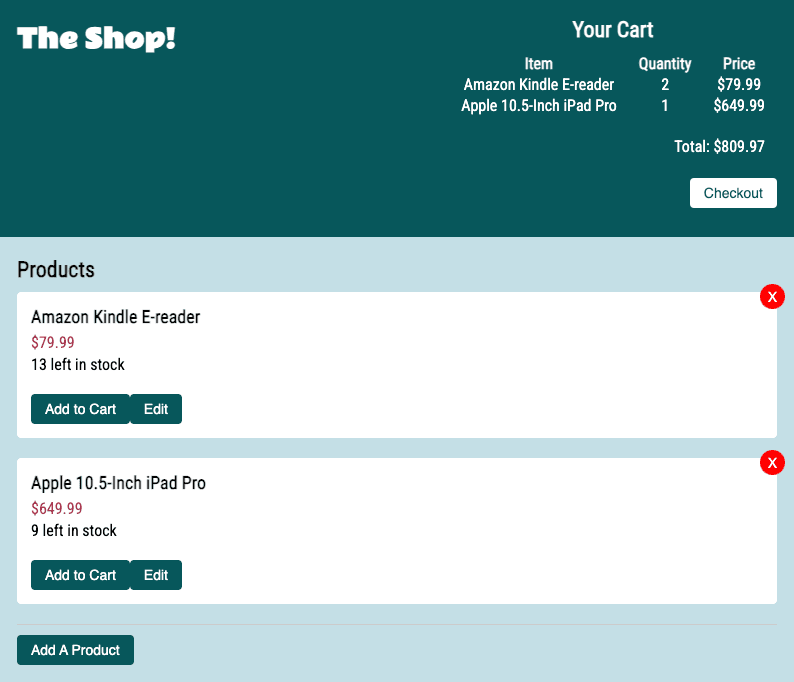794x682 pixels.
Task: Click Apple 10.5-Inch iPad Pro product card title
Action: pos(118,483)
